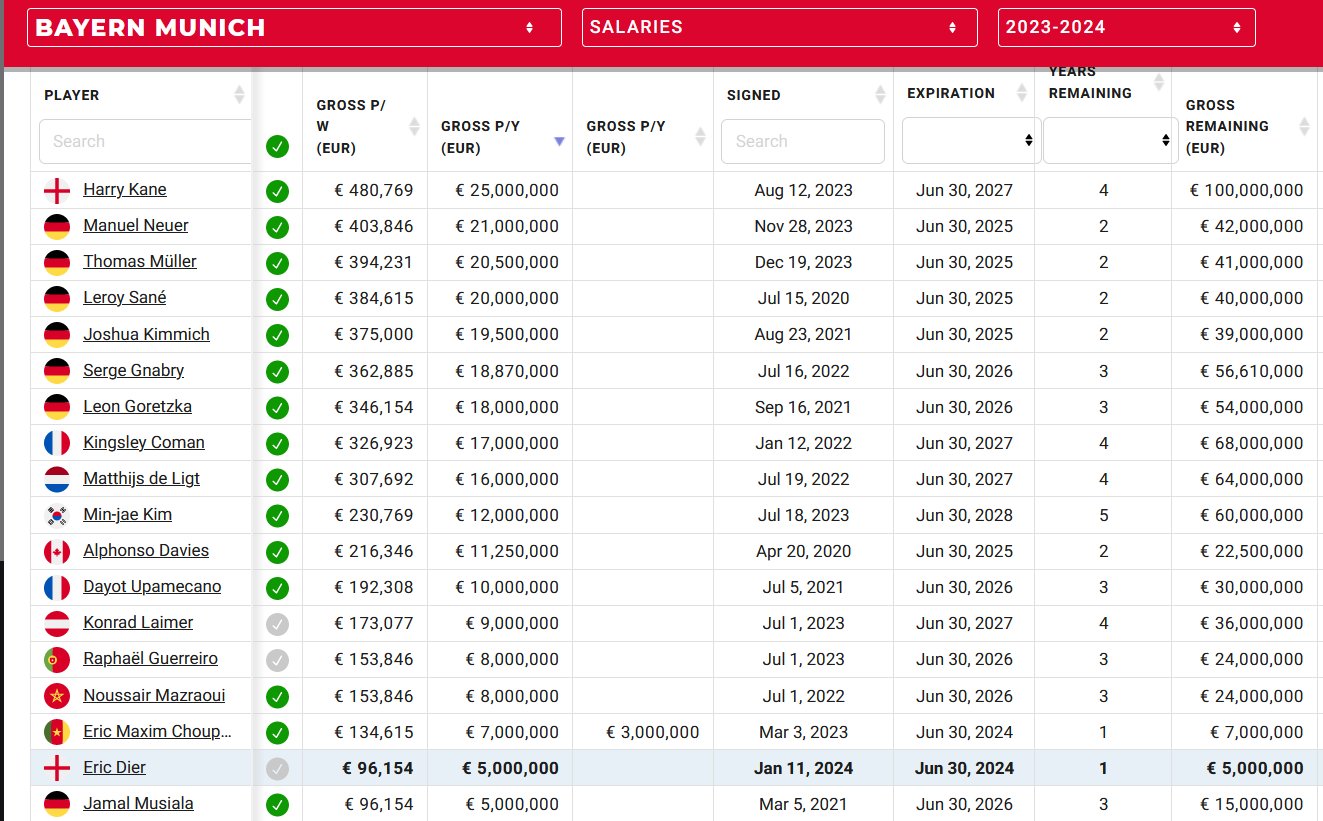
Task: Click England flag icon beside Eric Dier
Action: pyautogui.click(x=56, y=768)
